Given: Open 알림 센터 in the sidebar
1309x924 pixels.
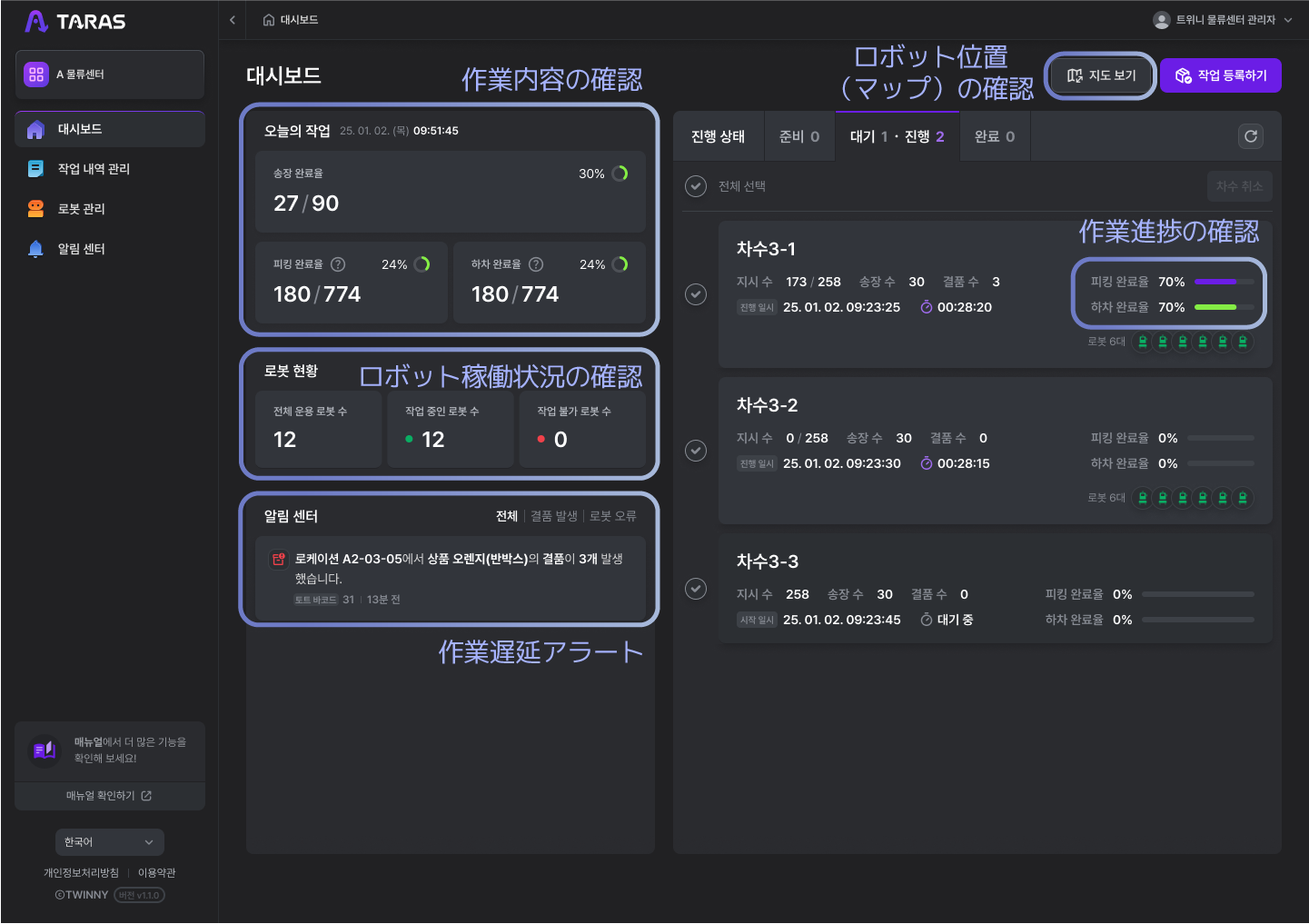Looking at the screenshot, I should click(x=110, y=249).
